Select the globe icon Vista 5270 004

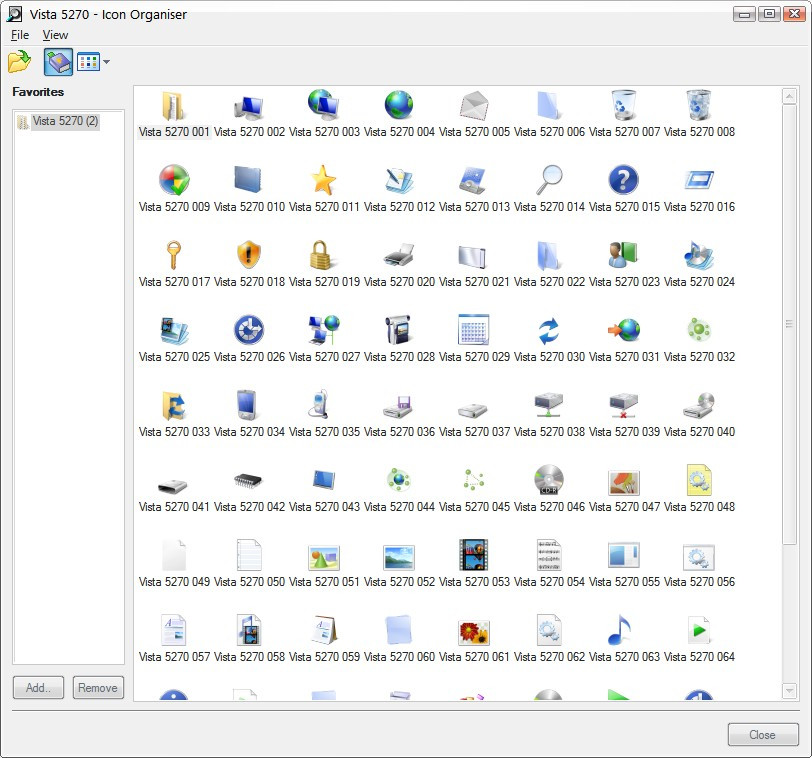click(399, 105)
